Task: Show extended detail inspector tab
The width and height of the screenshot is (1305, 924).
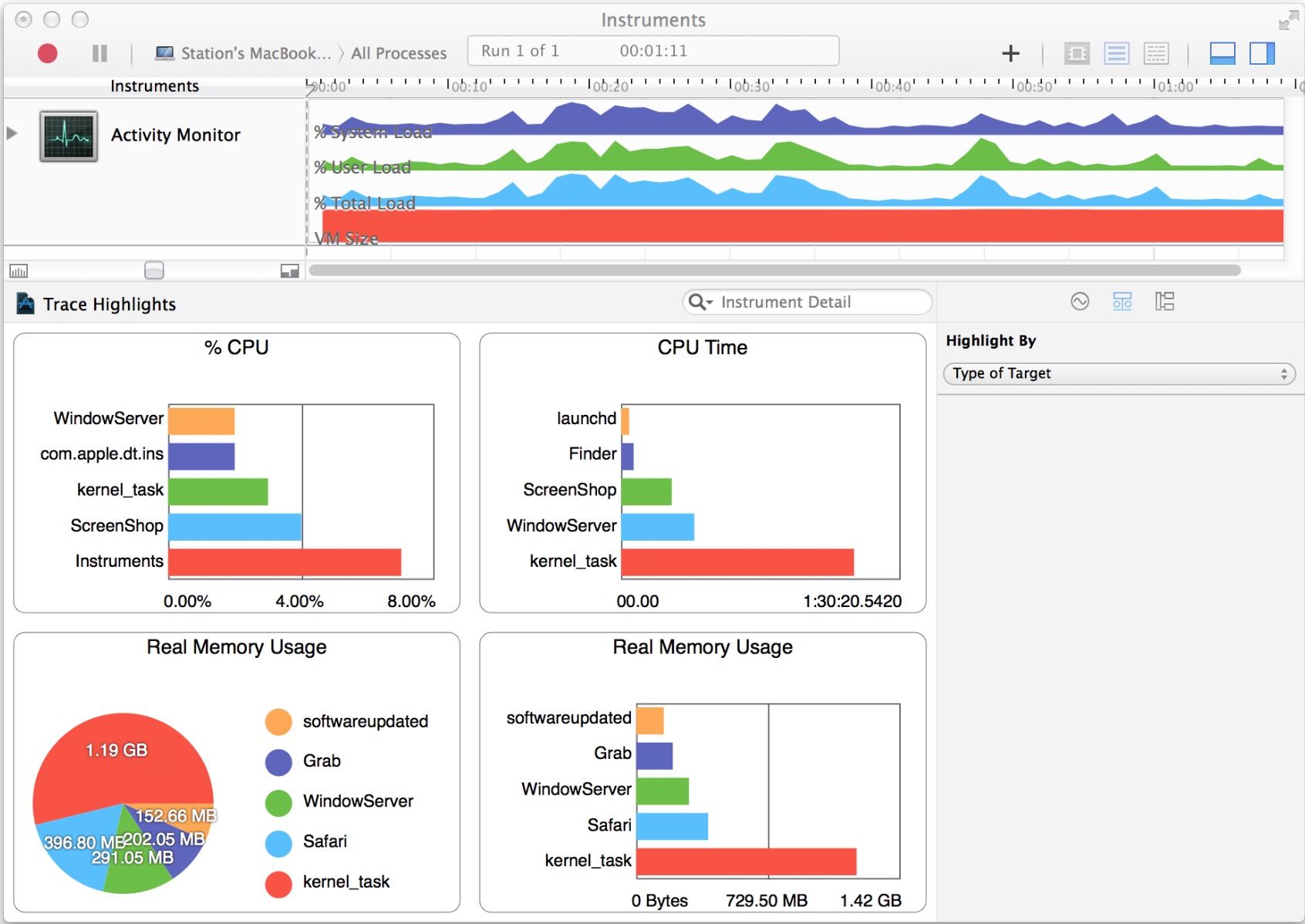Action: (x=1165, y=302)
